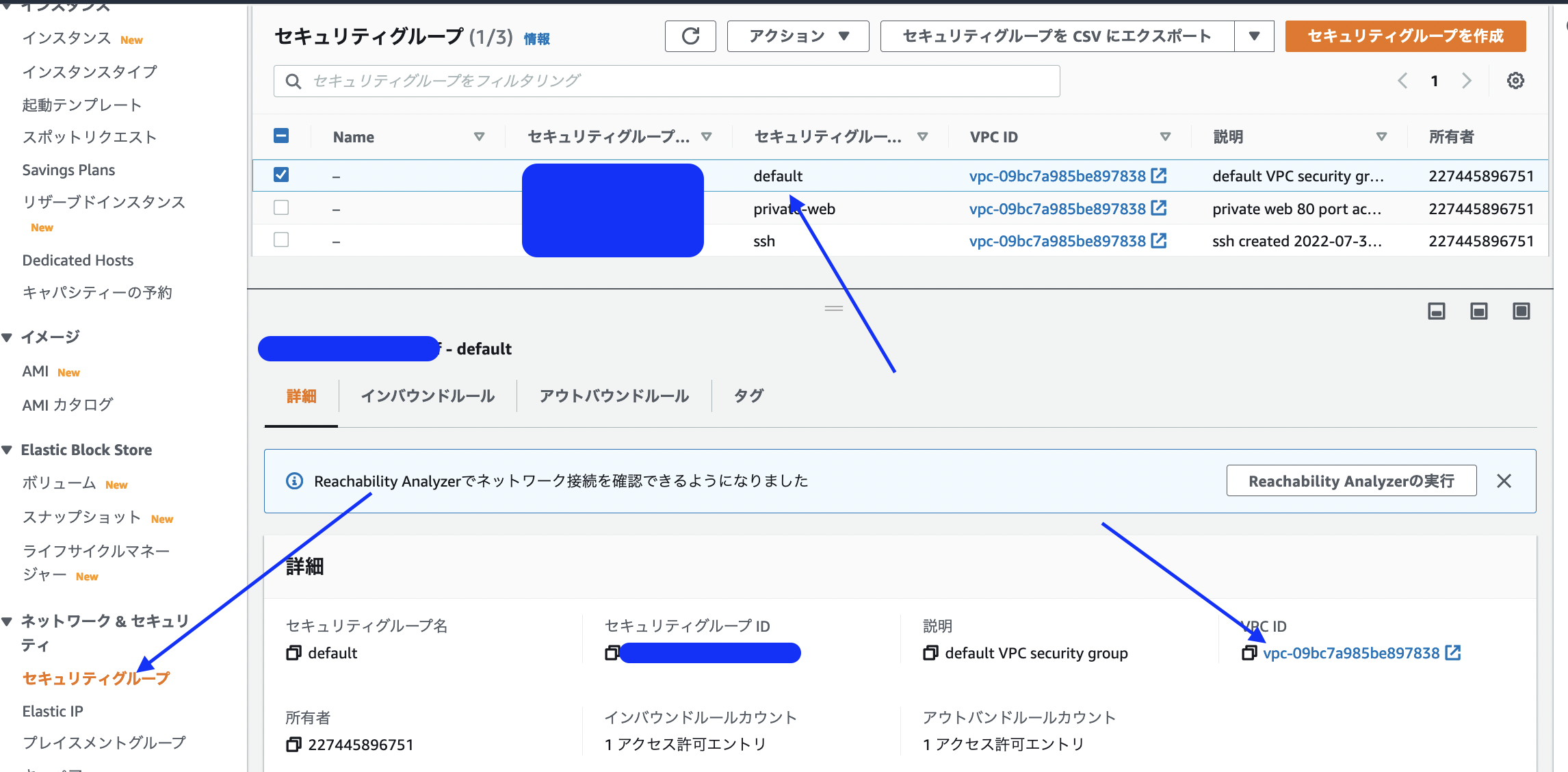
Task: Copy the default security group name
Action: coord(293,653)
